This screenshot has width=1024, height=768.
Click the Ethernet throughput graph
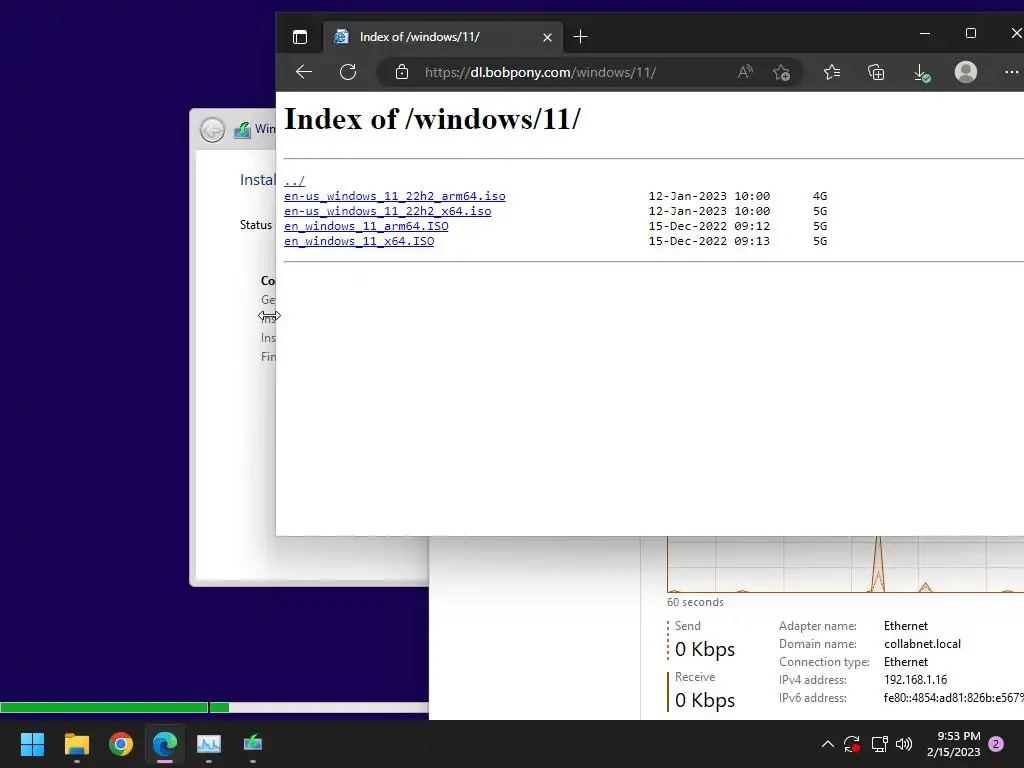(x=845, y=564)
